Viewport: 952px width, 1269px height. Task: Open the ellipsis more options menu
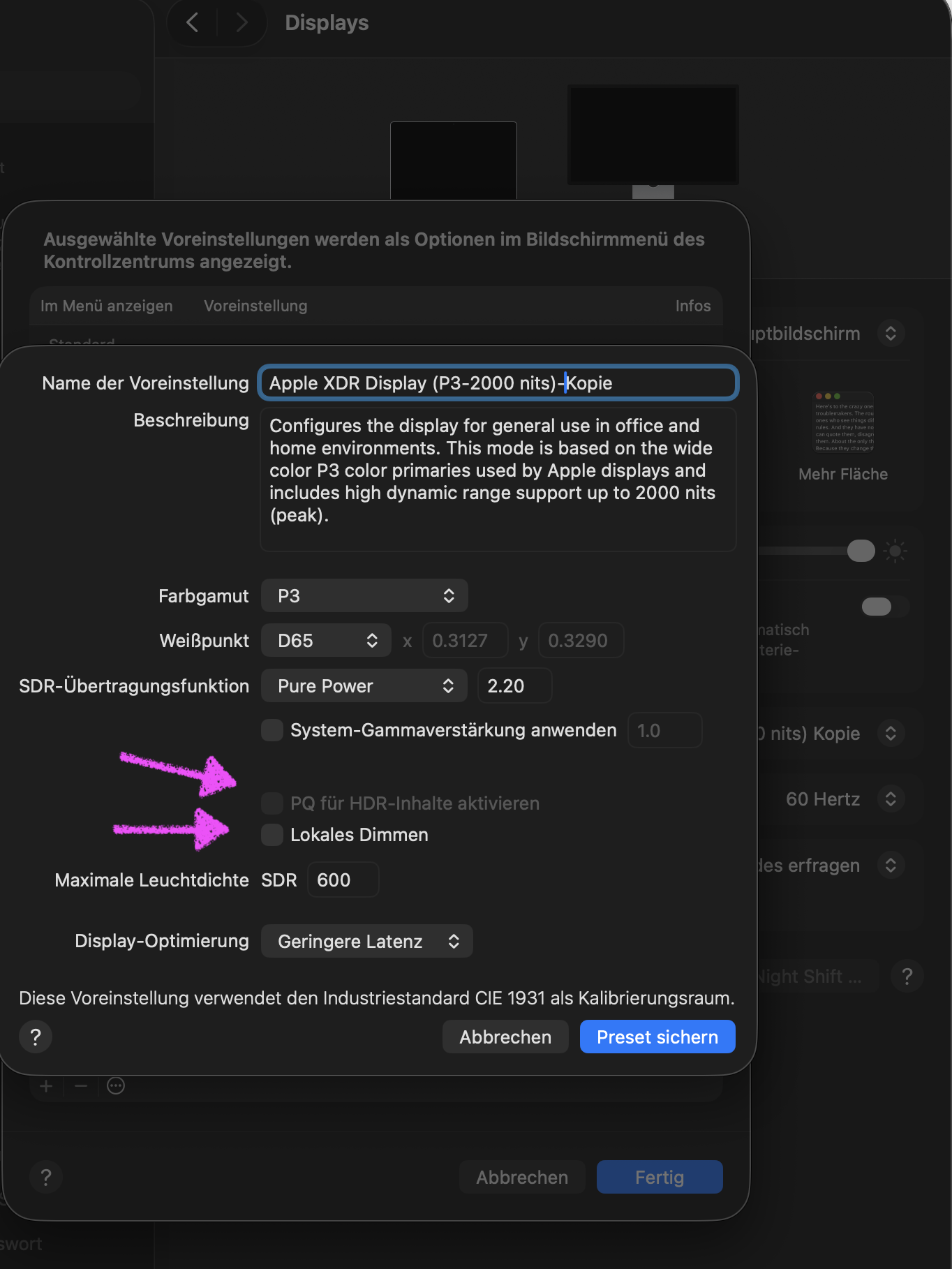click(116, 1086)
